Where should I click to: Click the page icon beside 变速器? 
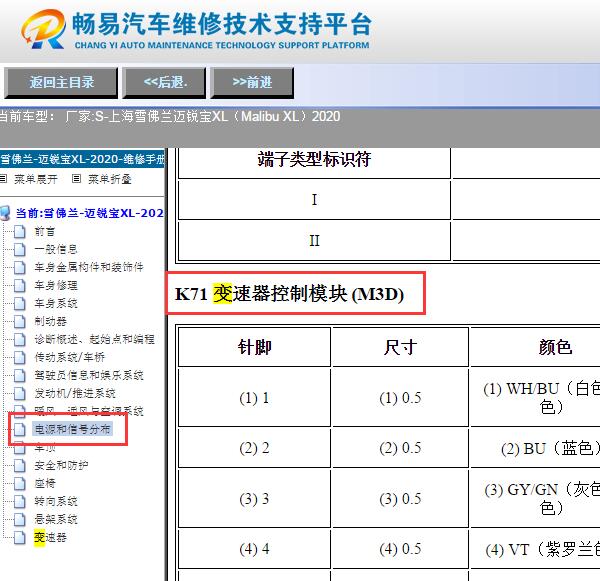20,537
